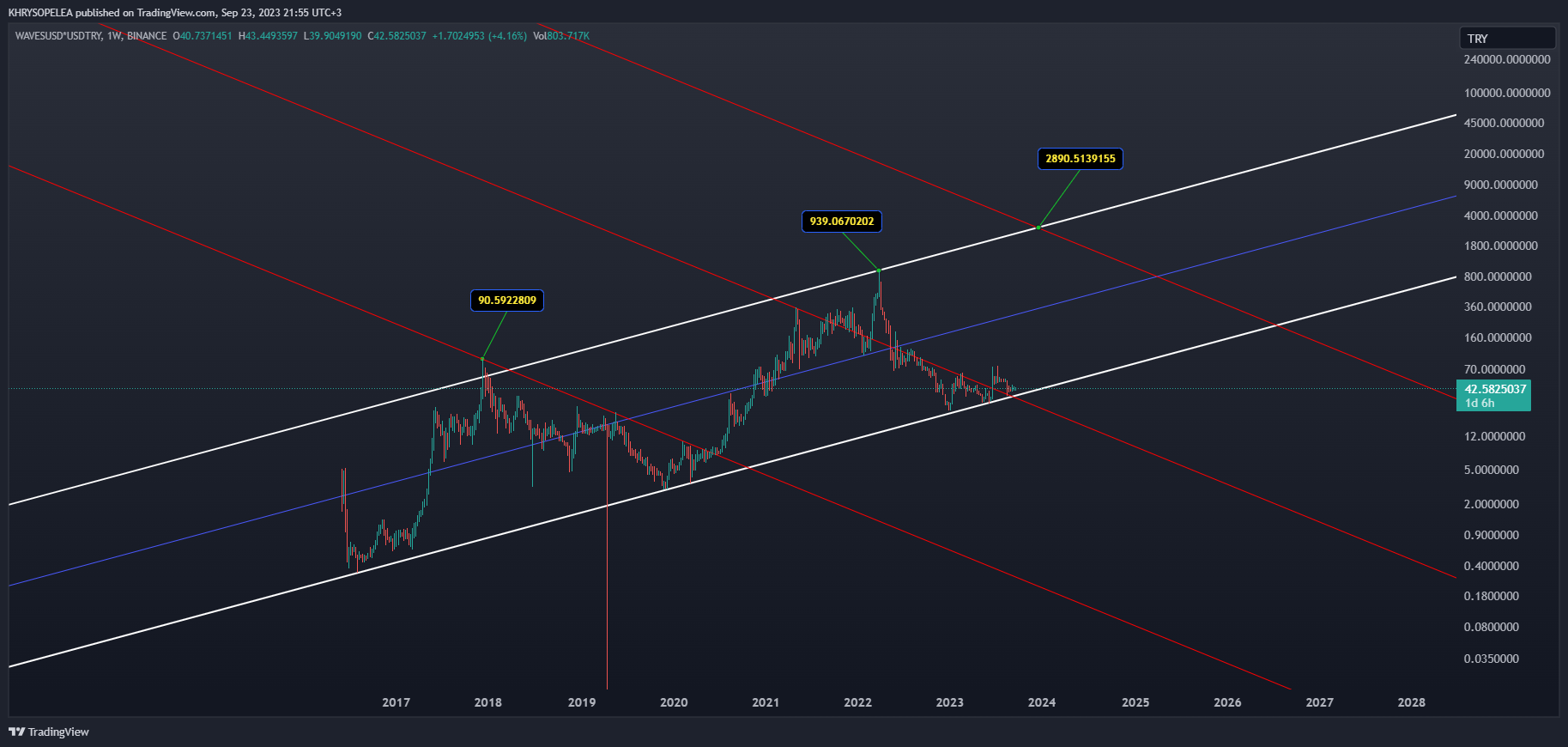Image resolution: width=1568 pixels, height=747 pixels.
Task: Click the current price tag 42.5825037
Action: [x=1493, y=395]
